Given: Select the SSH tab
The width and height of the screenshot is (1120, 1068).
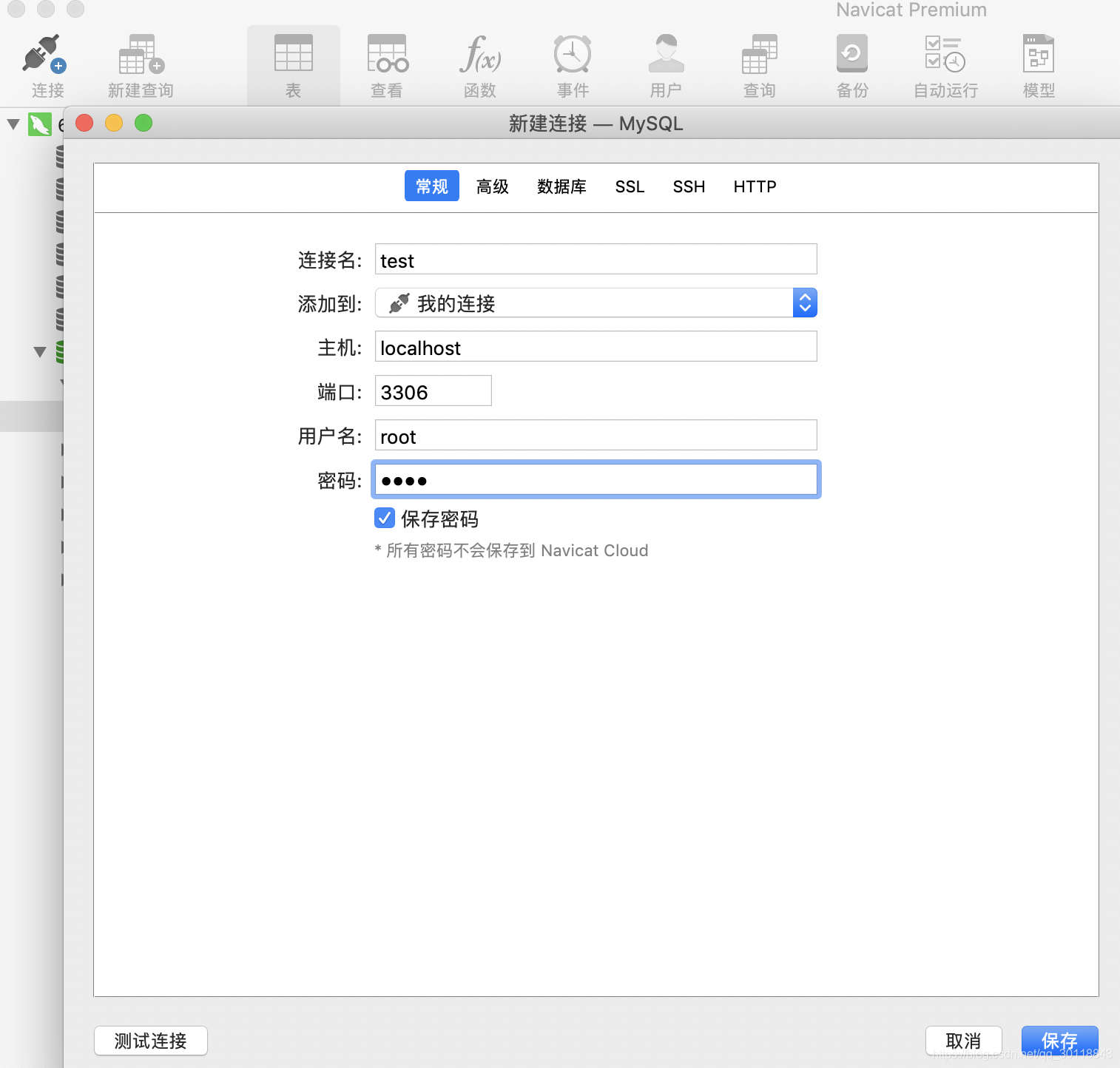Looking at the screenshot, I should pos(689,186).
